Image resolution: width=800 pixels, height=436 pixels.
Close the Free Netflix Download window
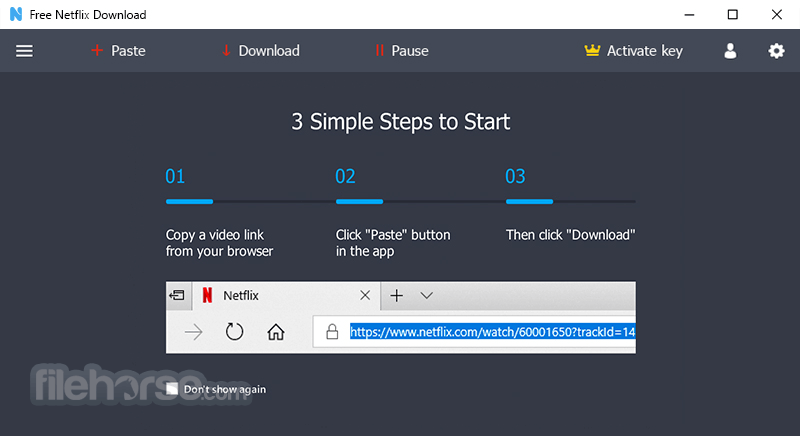(x=777, y=14)
